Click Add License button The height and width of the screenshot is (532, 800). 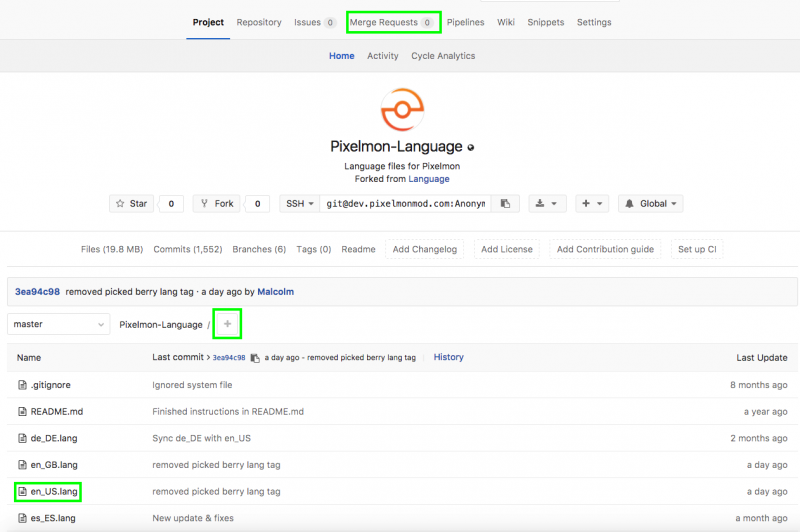[507, 249]
